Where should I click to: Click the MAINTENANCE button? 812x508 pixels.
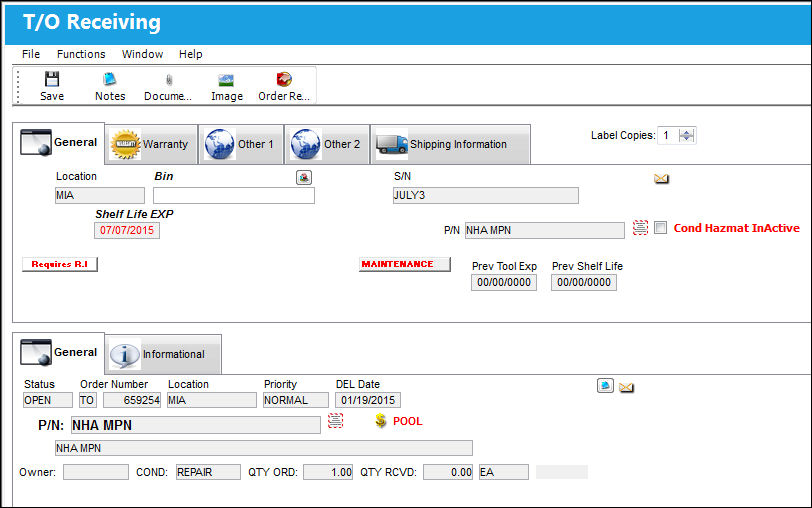pos(404,264)
